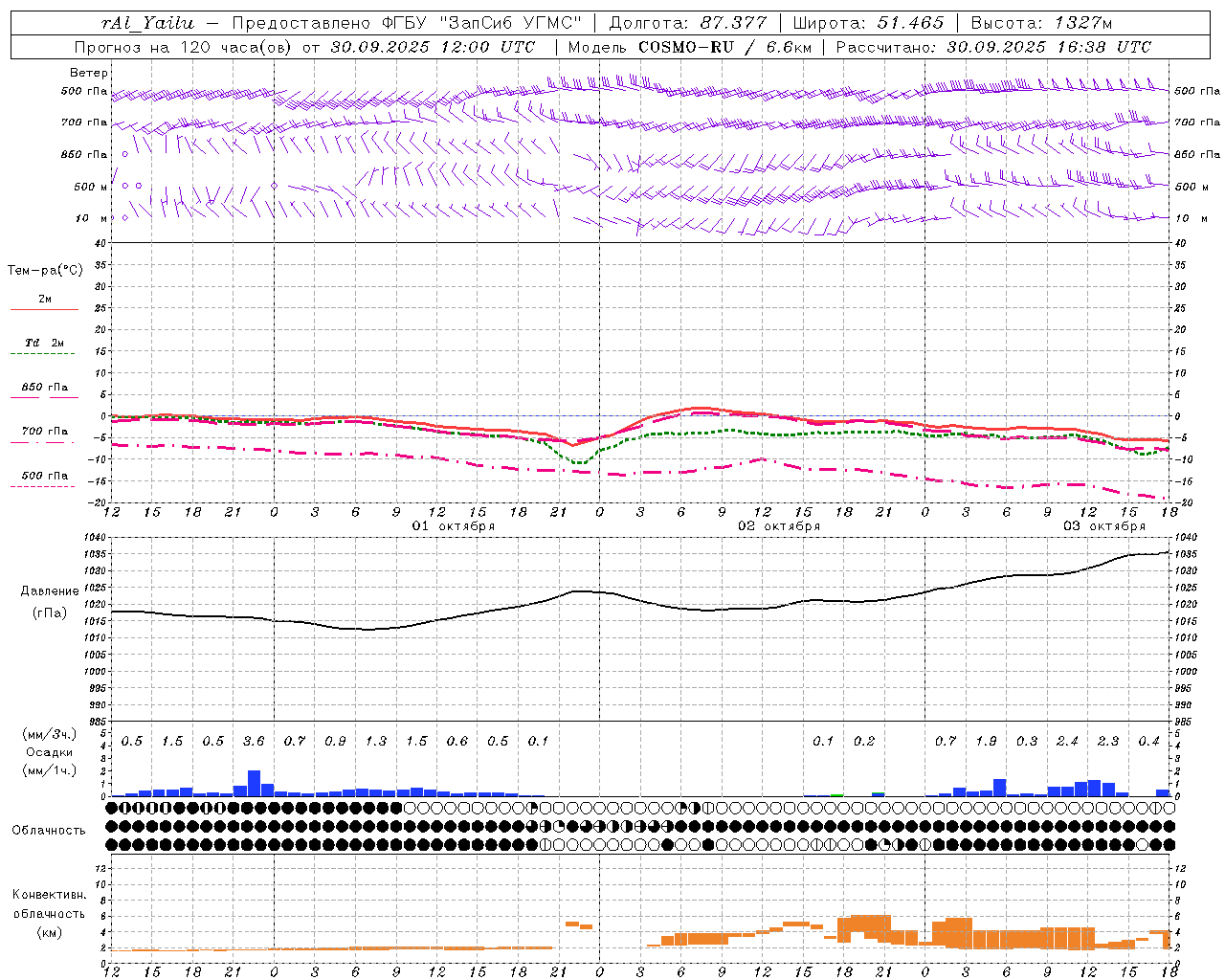Click the 3.6 three-hour precipitation value

pyautogui.click(x=254, y=742)
